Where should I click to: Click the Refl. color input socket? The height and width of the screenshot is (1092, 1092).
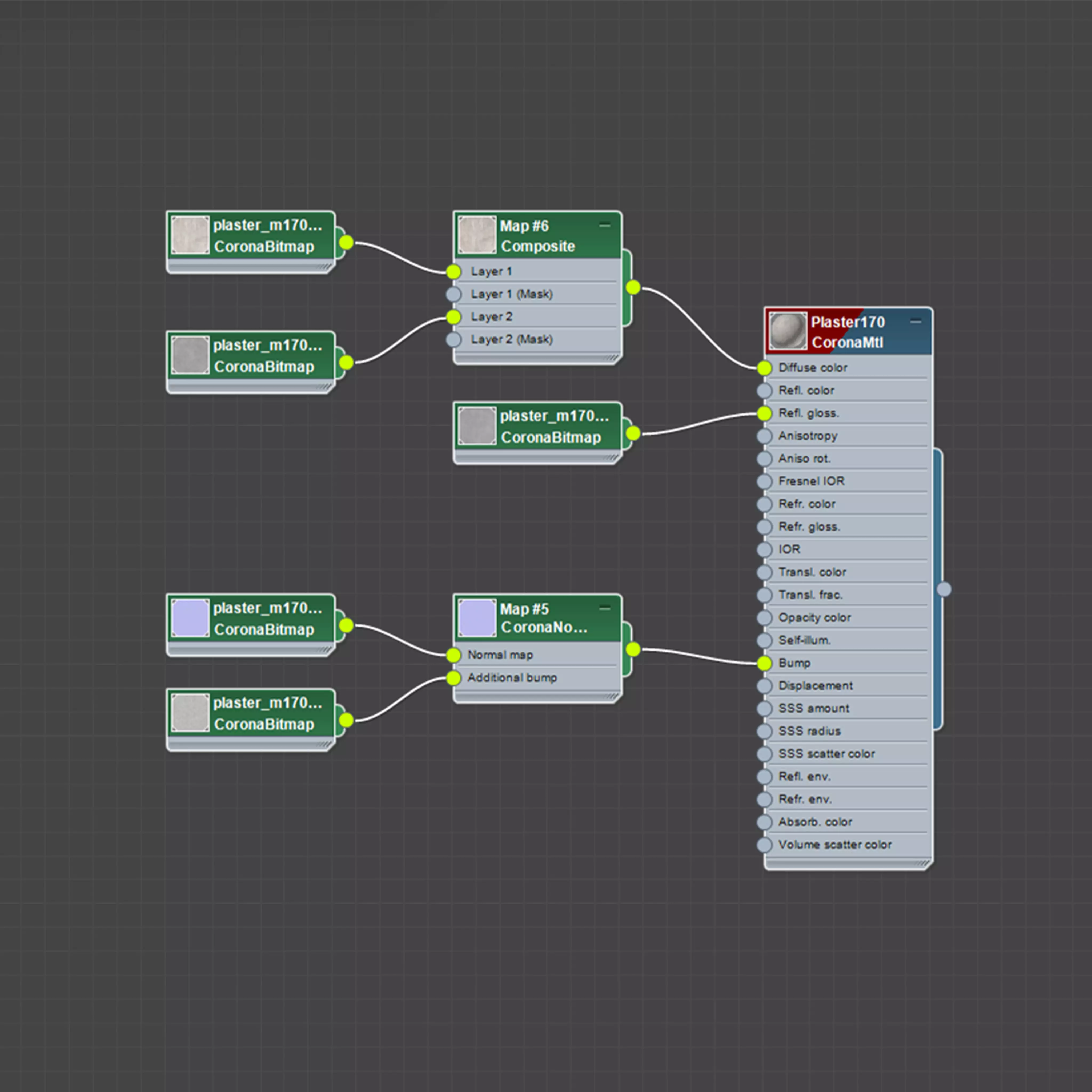pyautogui.click(x=764, y=391)
